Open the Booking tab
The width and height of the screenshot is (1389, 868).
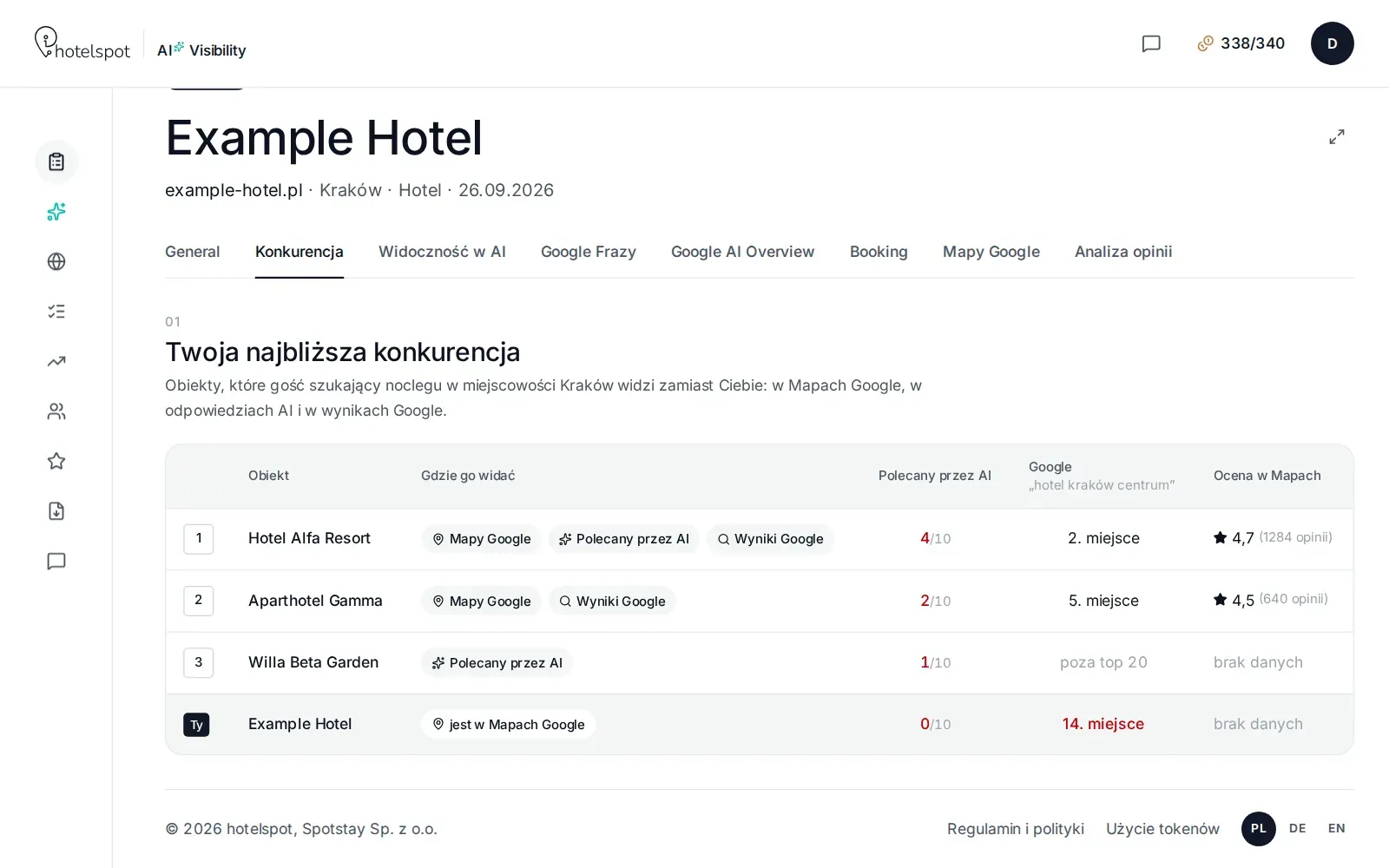pos(879,252)
